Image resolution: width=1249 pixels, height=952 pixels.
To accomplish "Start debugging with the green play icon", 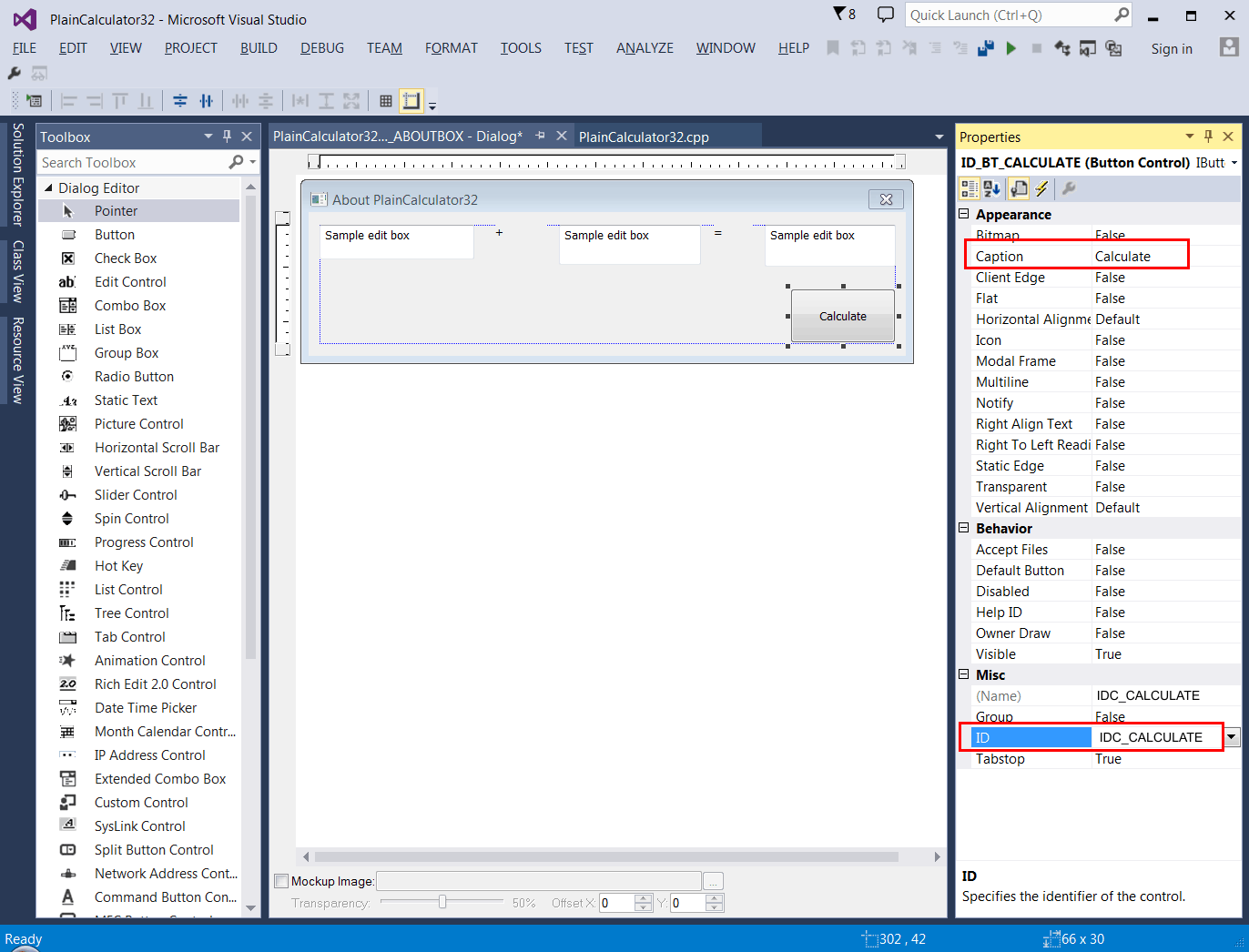I will [1011, 48].
